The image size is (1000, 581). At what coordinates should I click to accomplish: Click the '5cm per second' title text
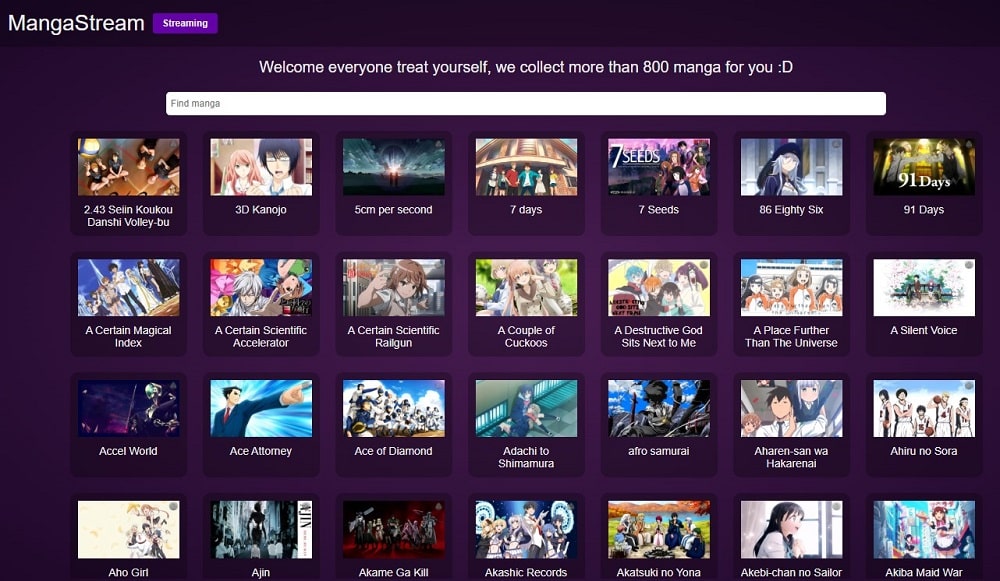click(x=393, y=210)
